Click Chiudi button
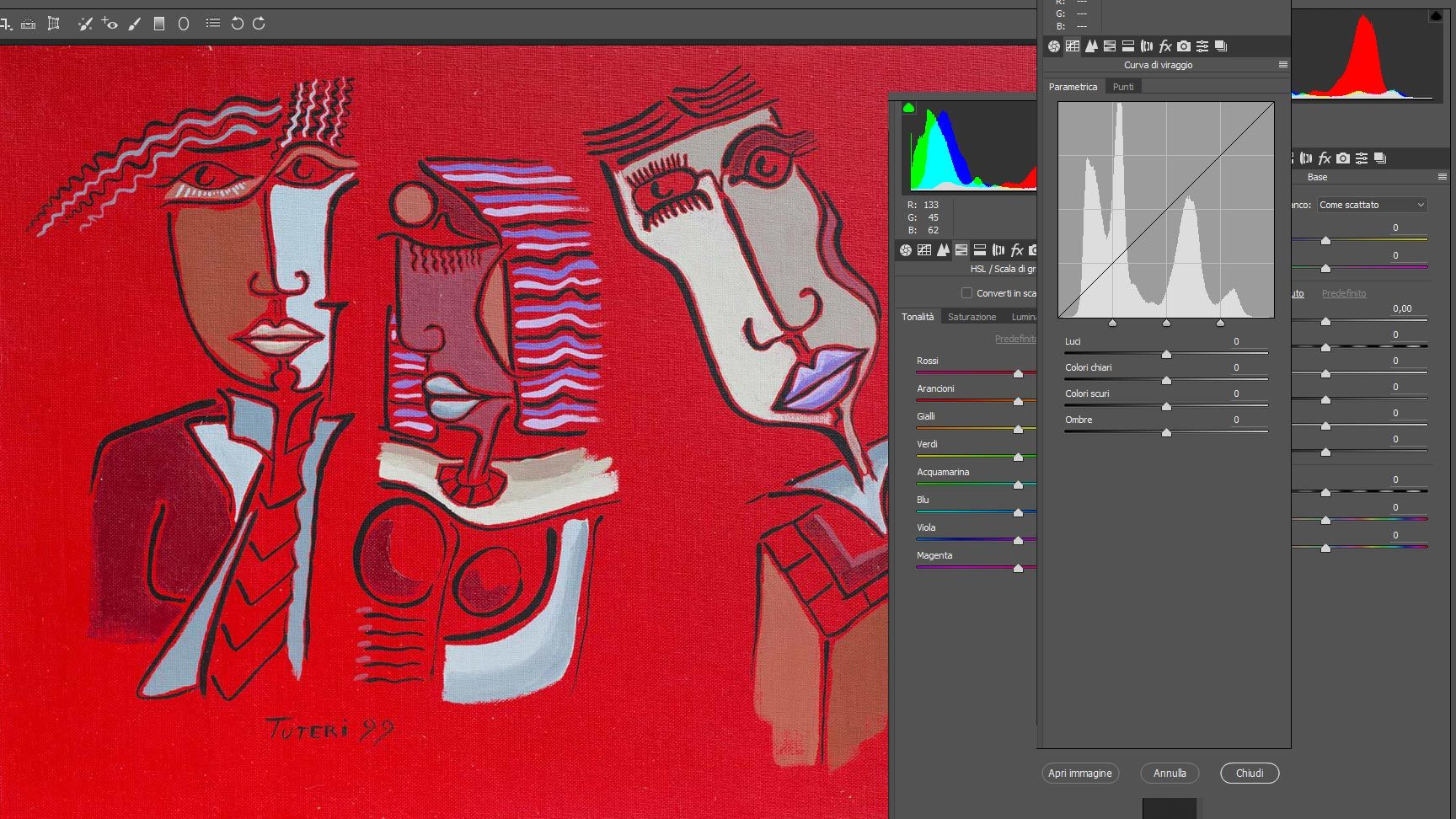1456x819 pixels. pos(1250,773)
